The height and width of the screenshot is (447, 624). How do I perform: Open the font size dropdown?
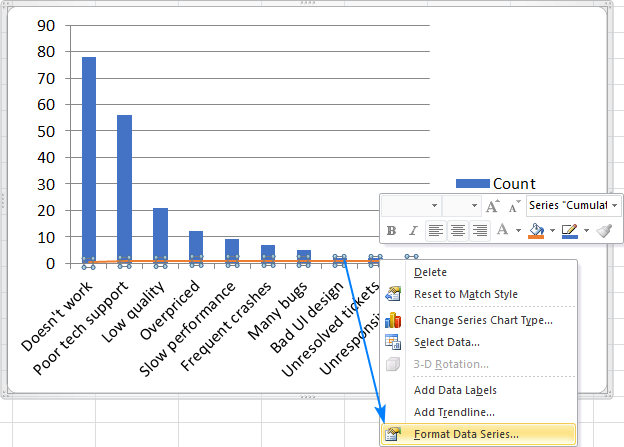pos(476,205)
